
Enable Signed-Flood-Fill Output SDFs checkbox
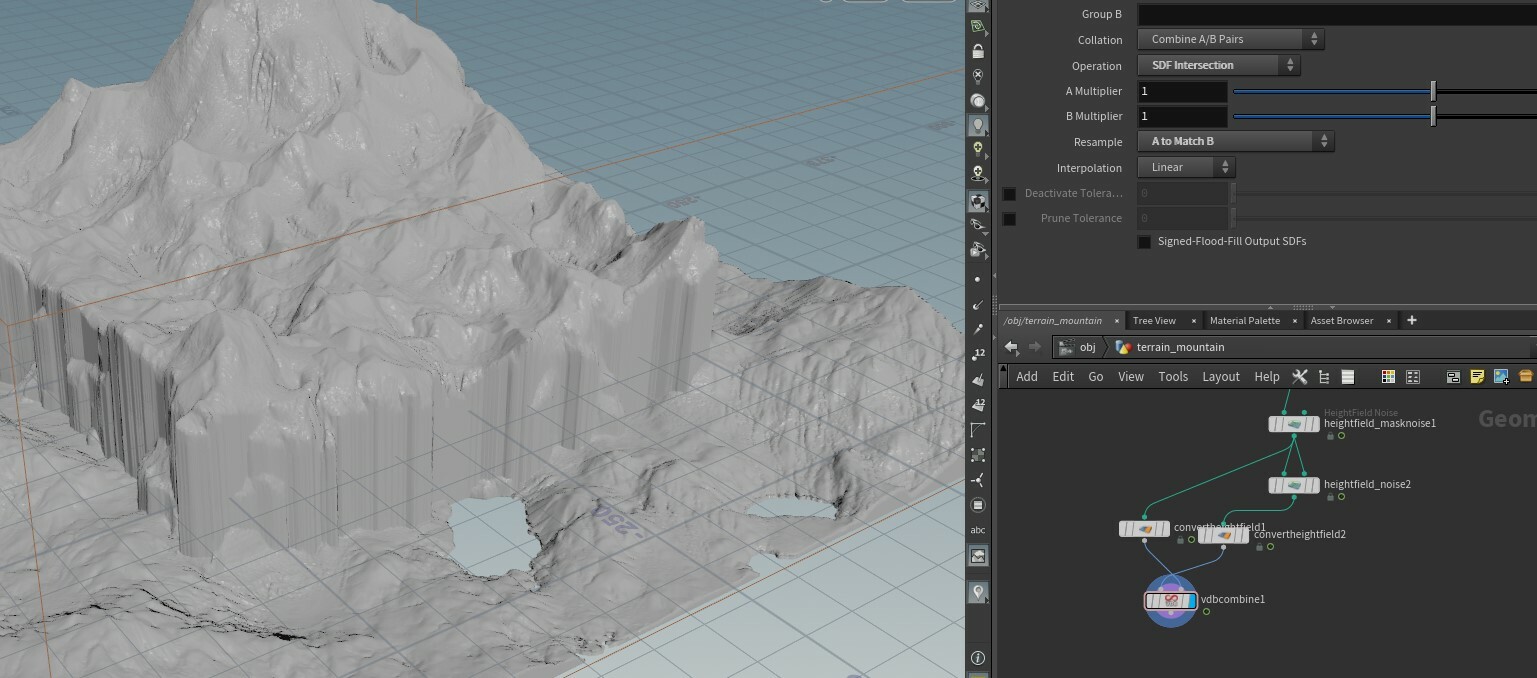(x=1144, y=242)
